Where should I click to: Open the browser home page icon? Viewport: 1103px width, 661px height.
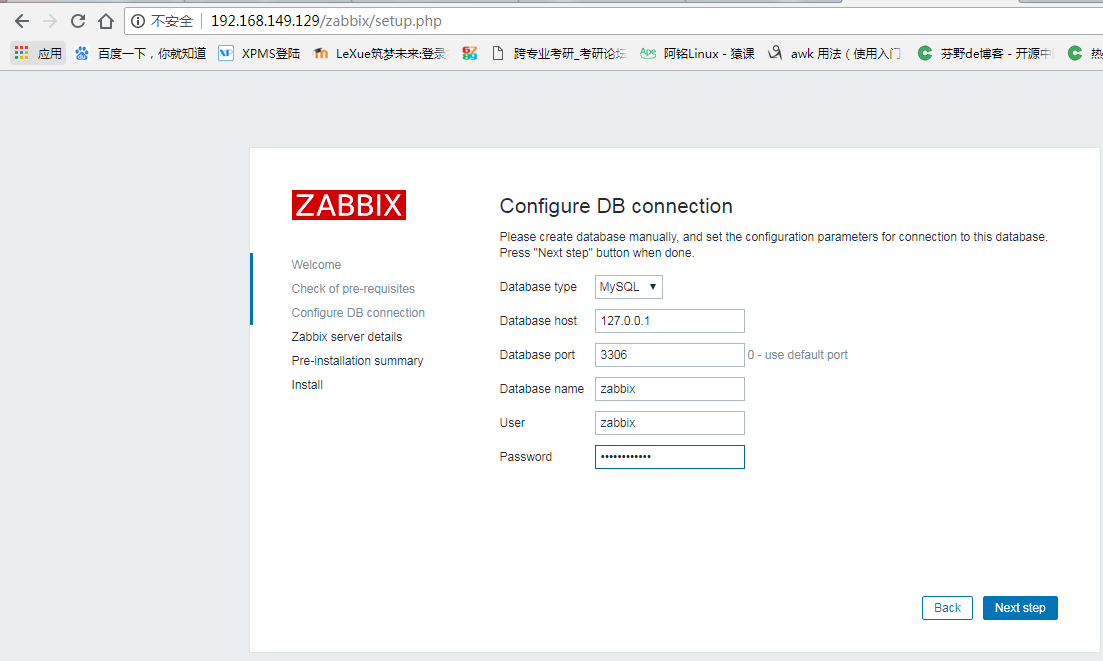coord(106,21)
